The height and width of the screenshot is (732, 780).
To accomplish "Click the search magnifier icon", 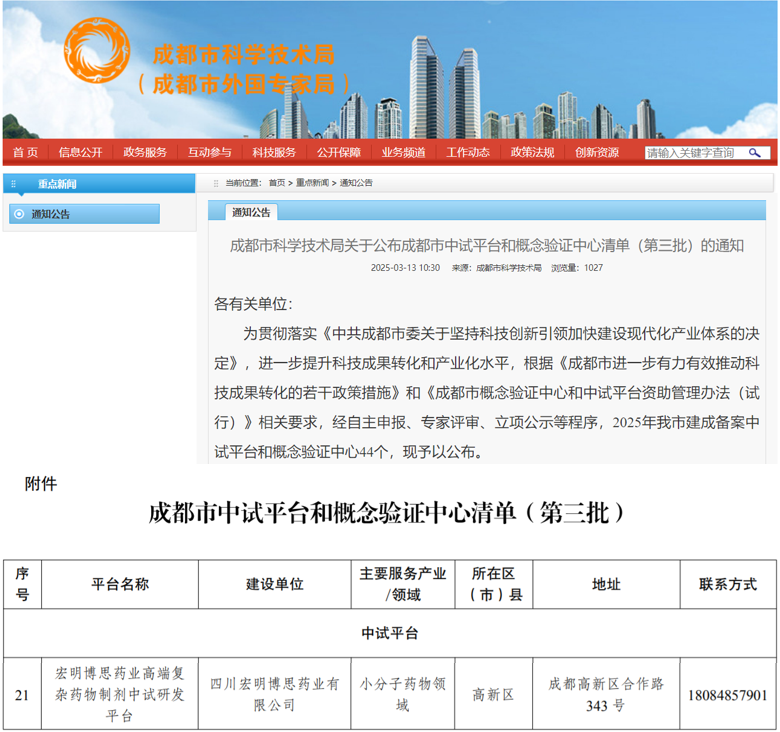I will click(x=756, y=153).
